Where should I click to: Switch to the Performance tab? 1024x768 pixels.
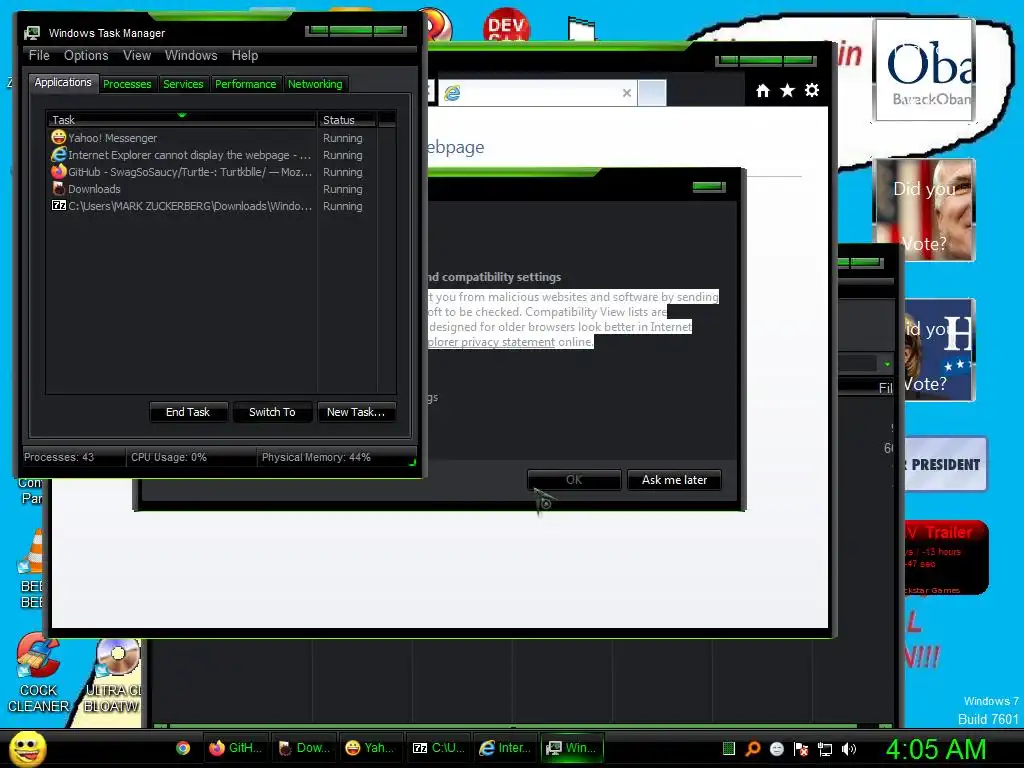pos(246,84)
